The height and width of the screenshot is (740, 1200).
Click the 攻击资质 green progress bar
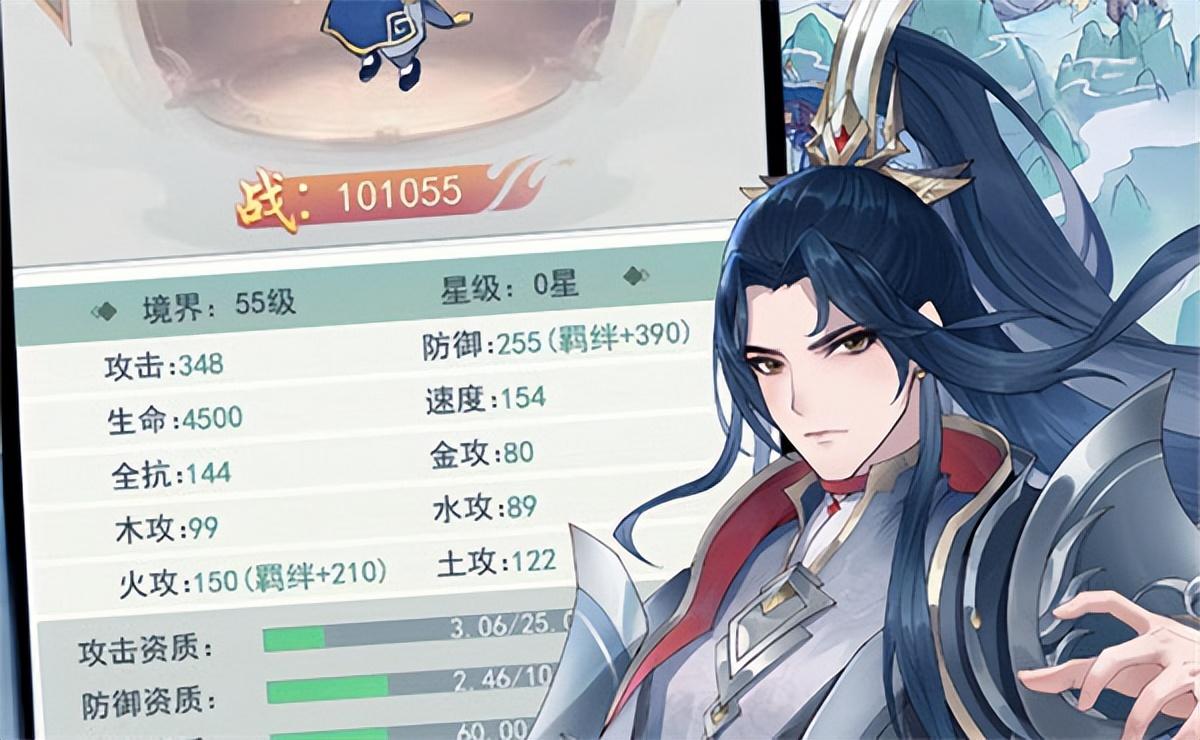click(294, 638)
